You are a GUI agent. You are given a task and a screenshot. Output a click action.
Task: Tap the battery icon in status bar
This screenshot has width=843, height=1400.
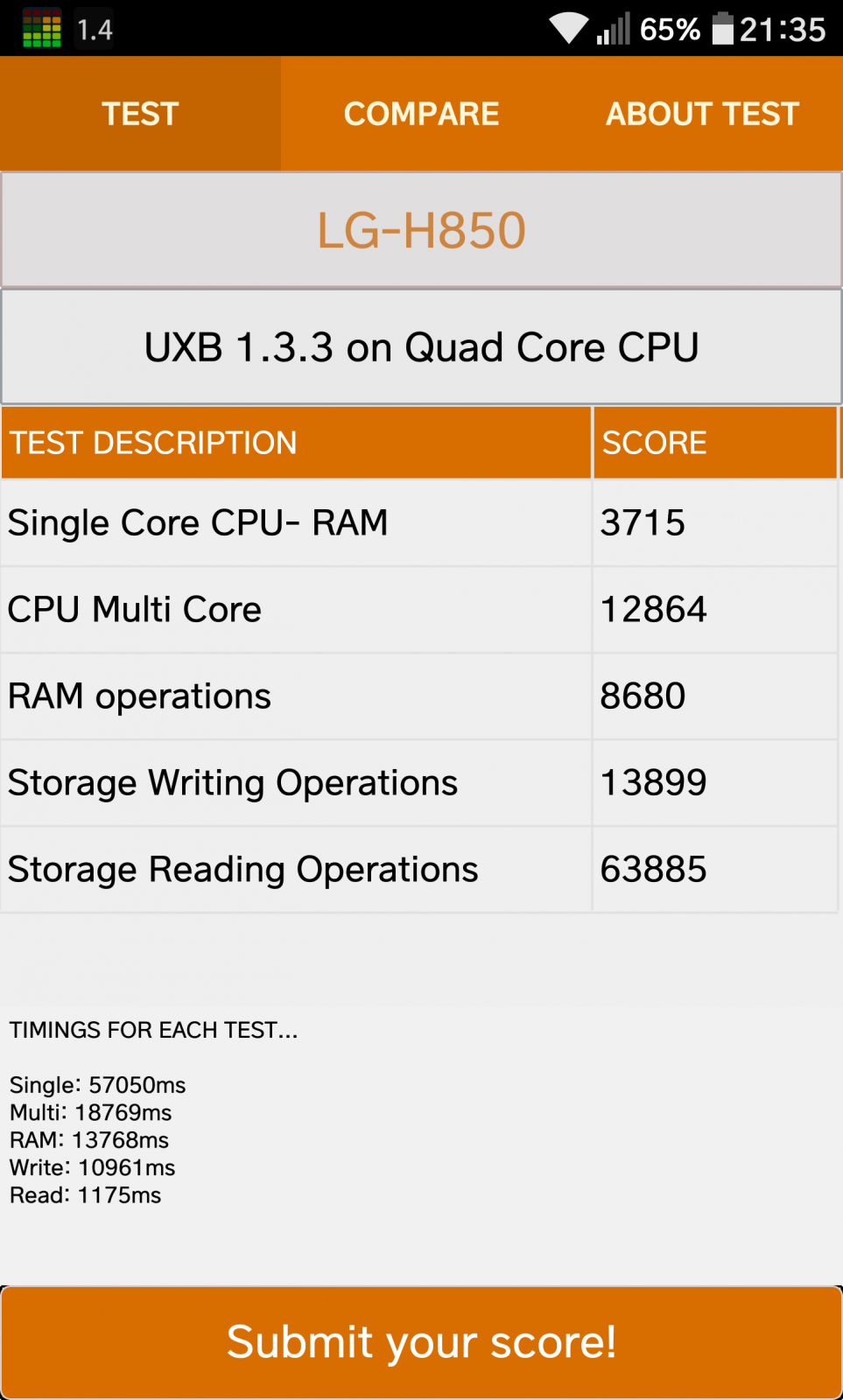click(722, 28)
